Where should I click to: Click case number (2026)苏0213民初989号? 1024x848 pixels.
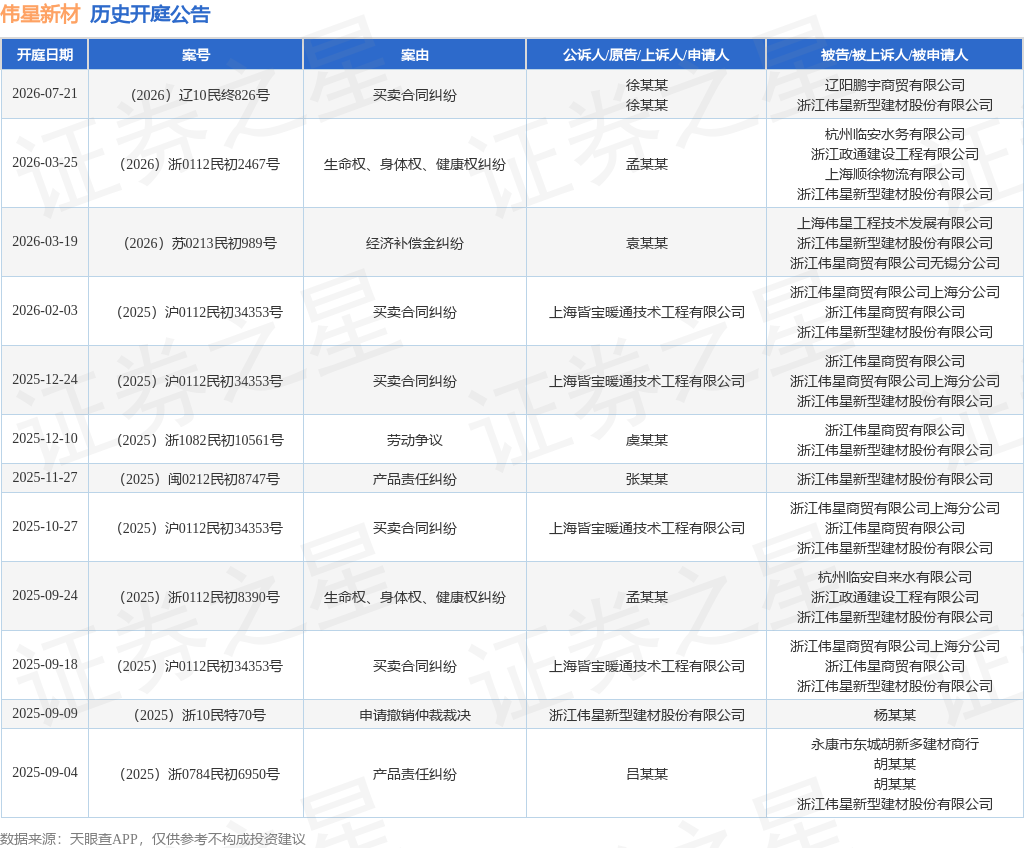200,243
